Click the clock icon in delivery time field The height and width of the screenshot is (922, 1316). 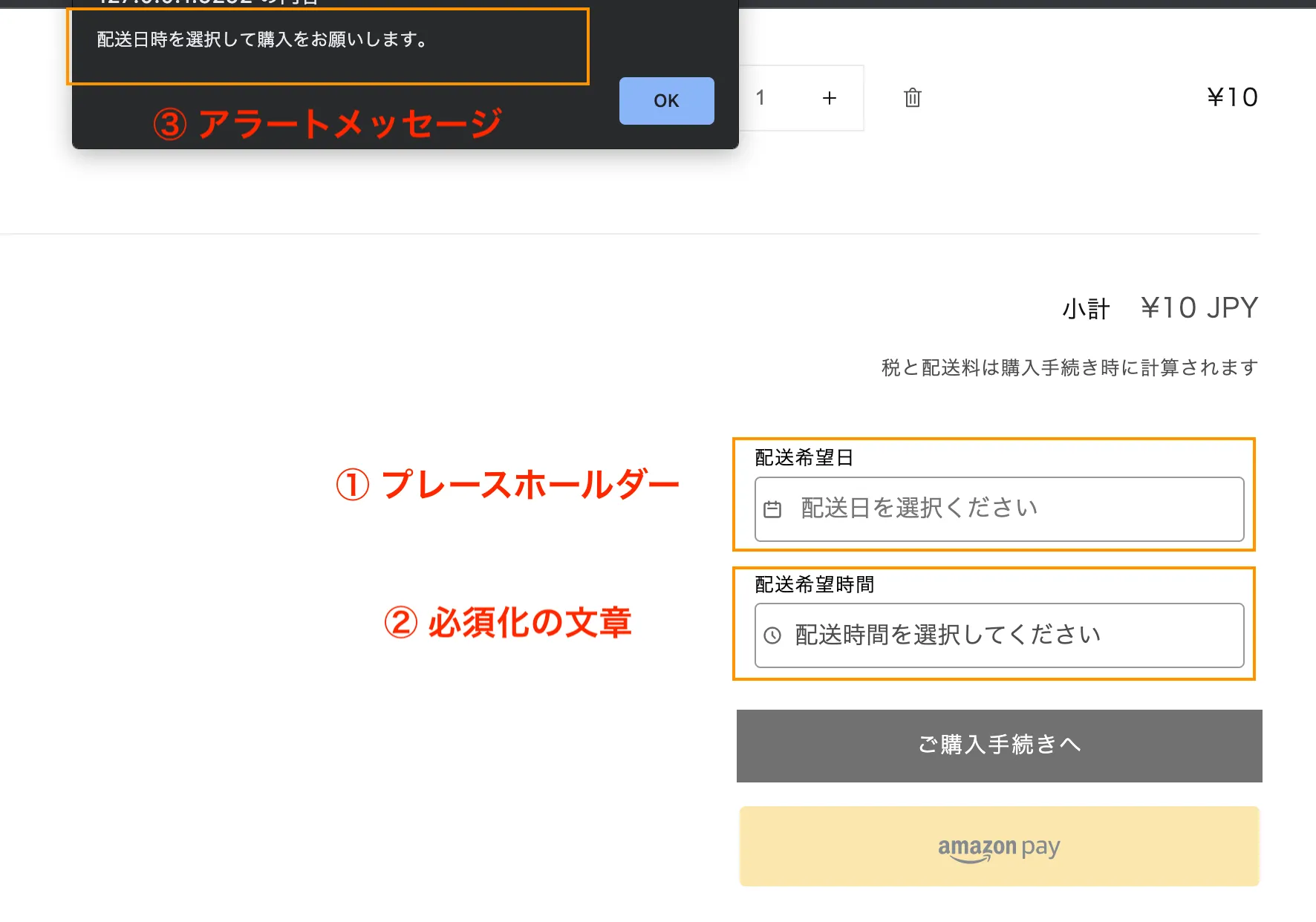(772, 635)
